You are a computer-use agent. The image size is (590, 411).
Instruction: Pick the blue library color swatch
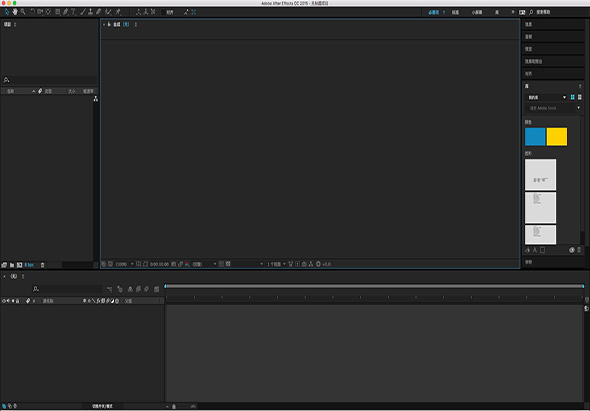(535, 137)
